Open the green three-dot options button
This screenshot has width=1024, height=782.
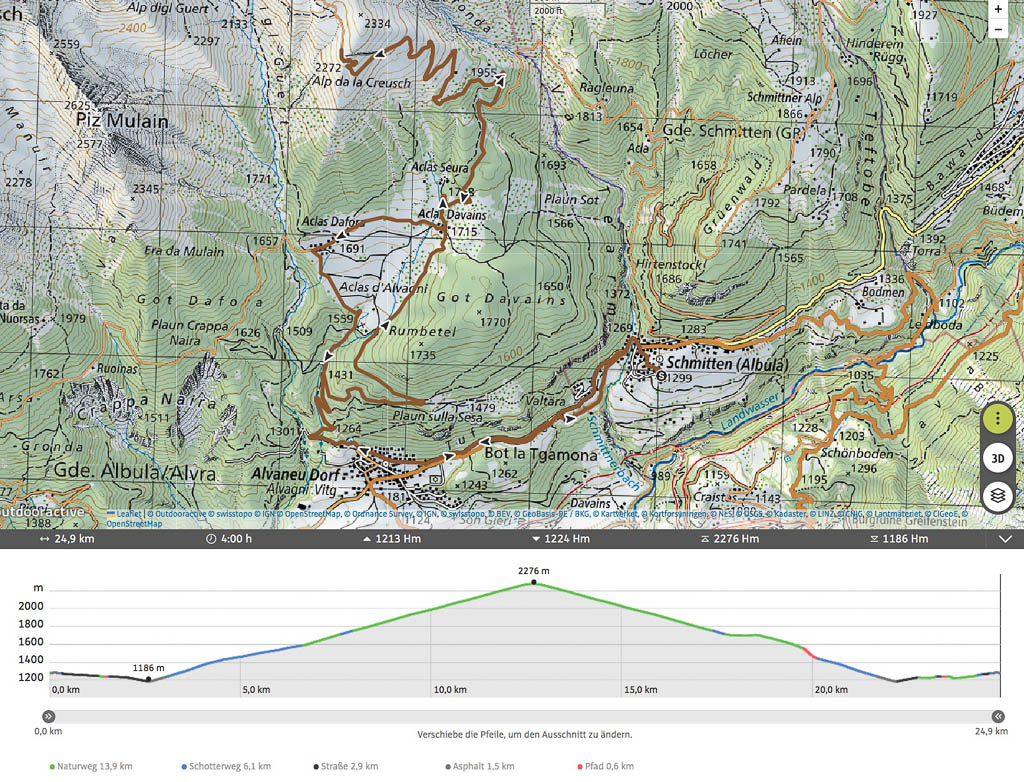click(996, 419)
